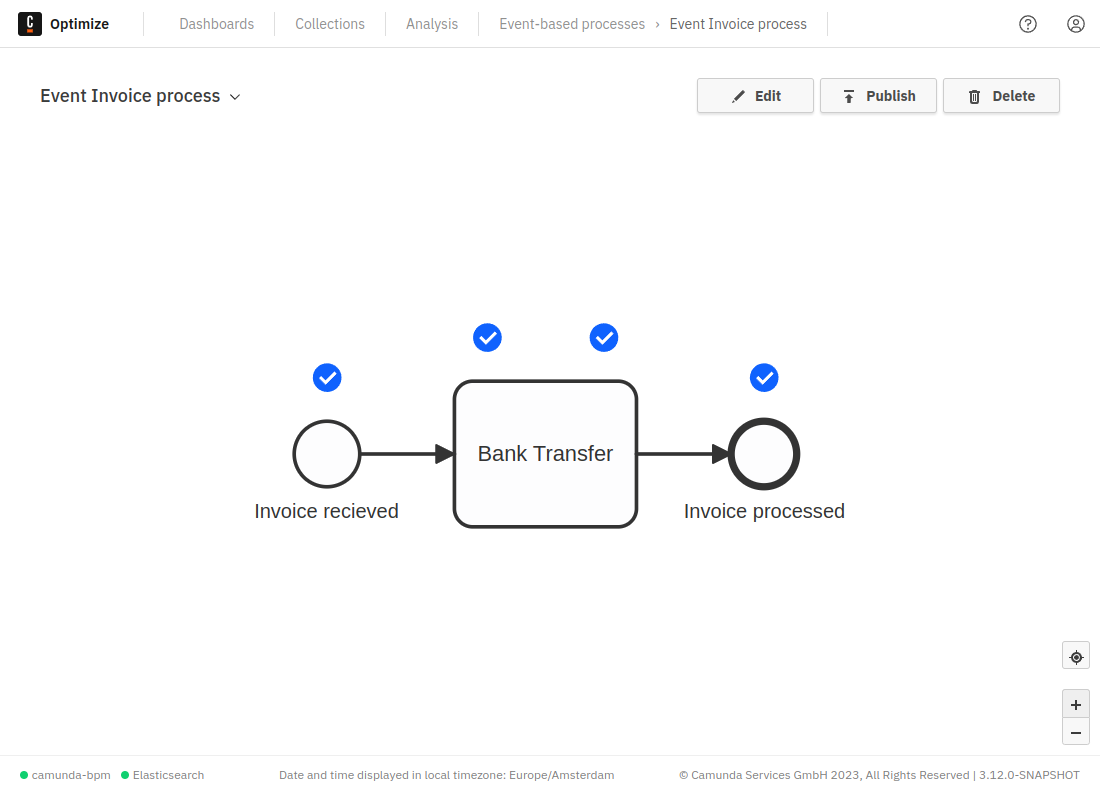Open the user profile icon
The height and width of the screenshot is (793, 1100).
point(1076,23)
